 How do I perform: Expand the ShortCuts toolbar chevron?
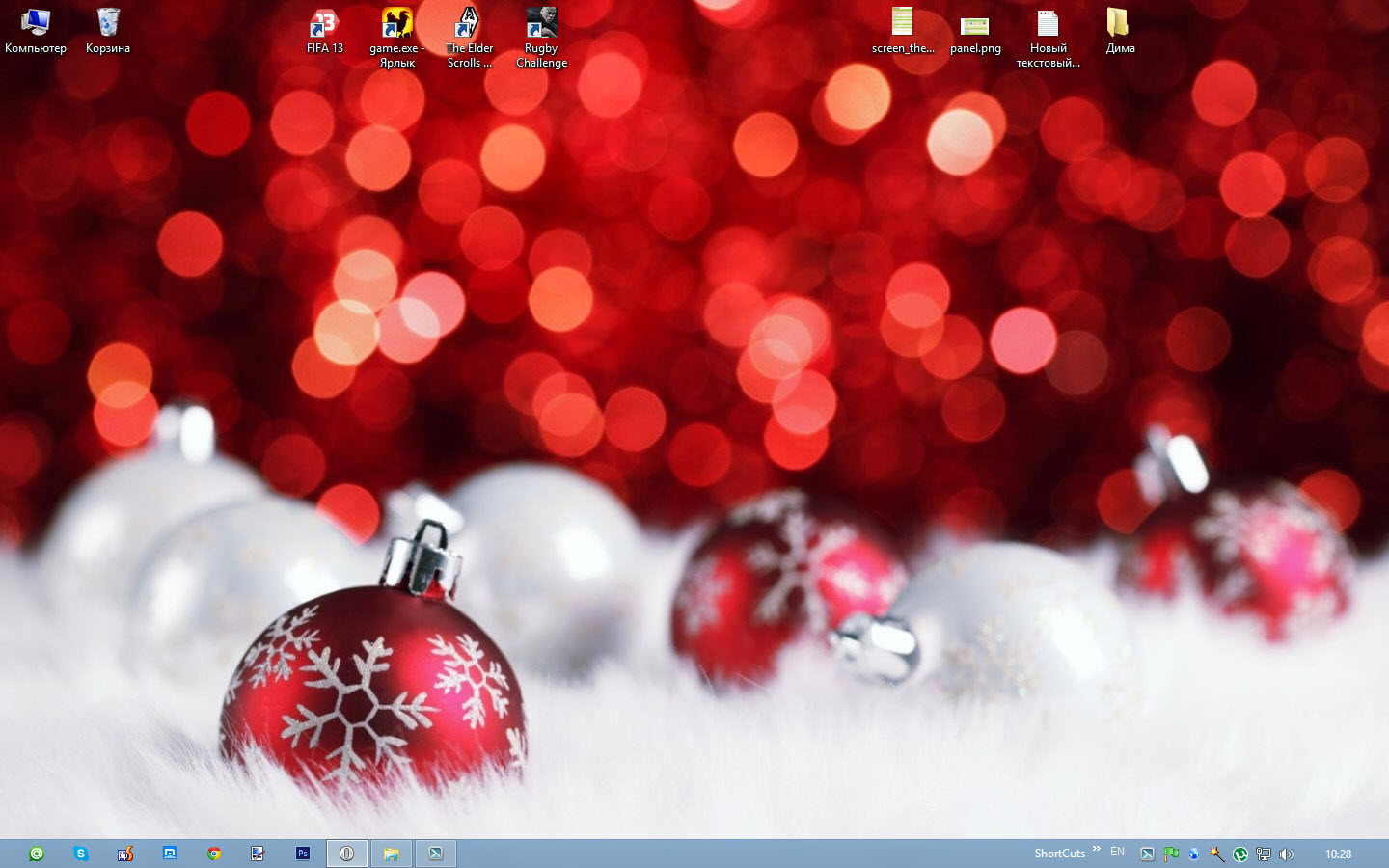click(1097, 850)
